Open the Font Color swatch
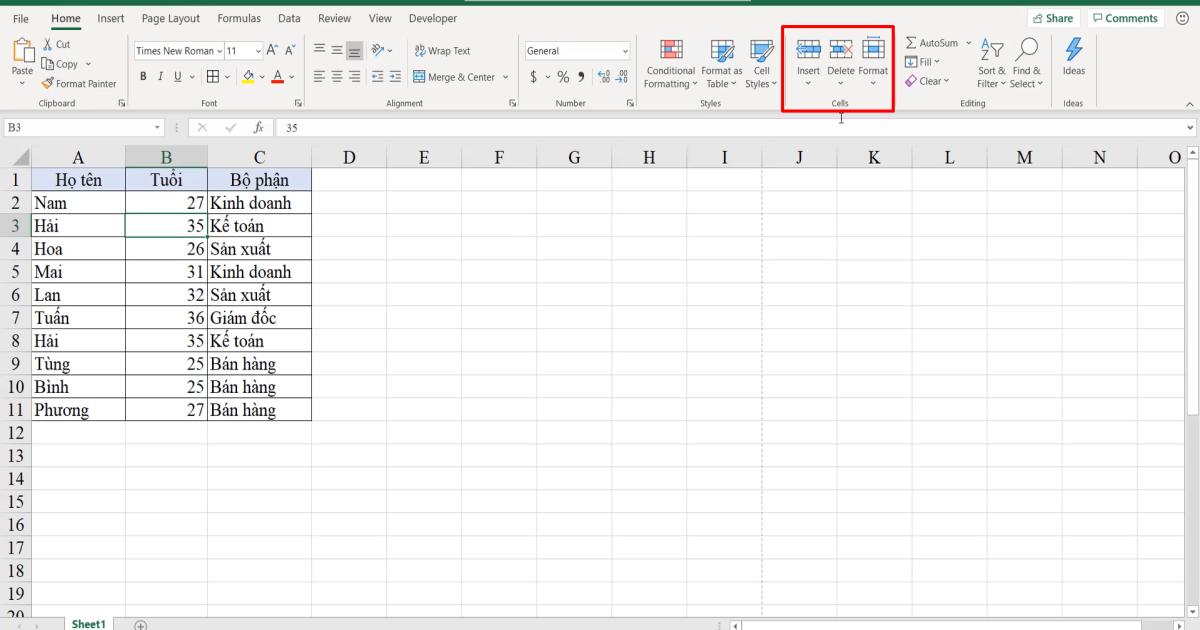This screenshot has width=1200, height=630. point(276,75)
